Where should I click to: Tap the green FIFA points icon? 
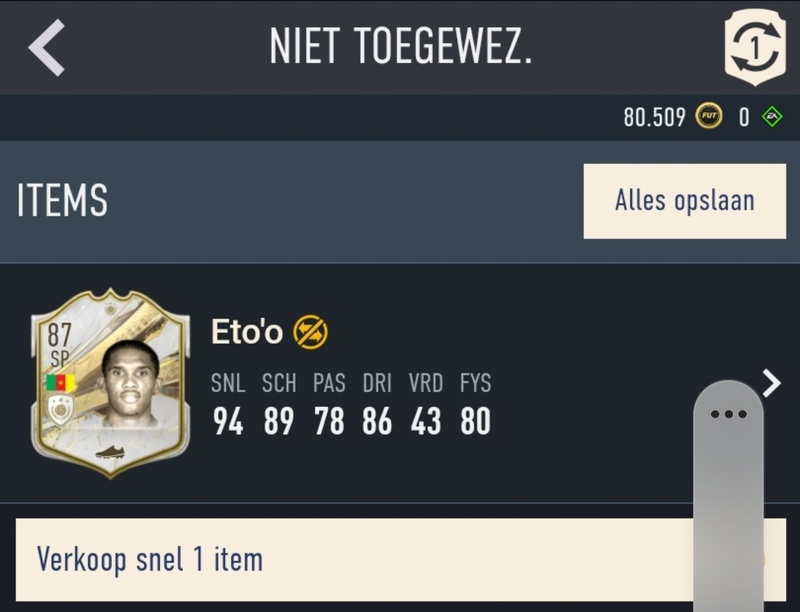[x=772, y=117]
